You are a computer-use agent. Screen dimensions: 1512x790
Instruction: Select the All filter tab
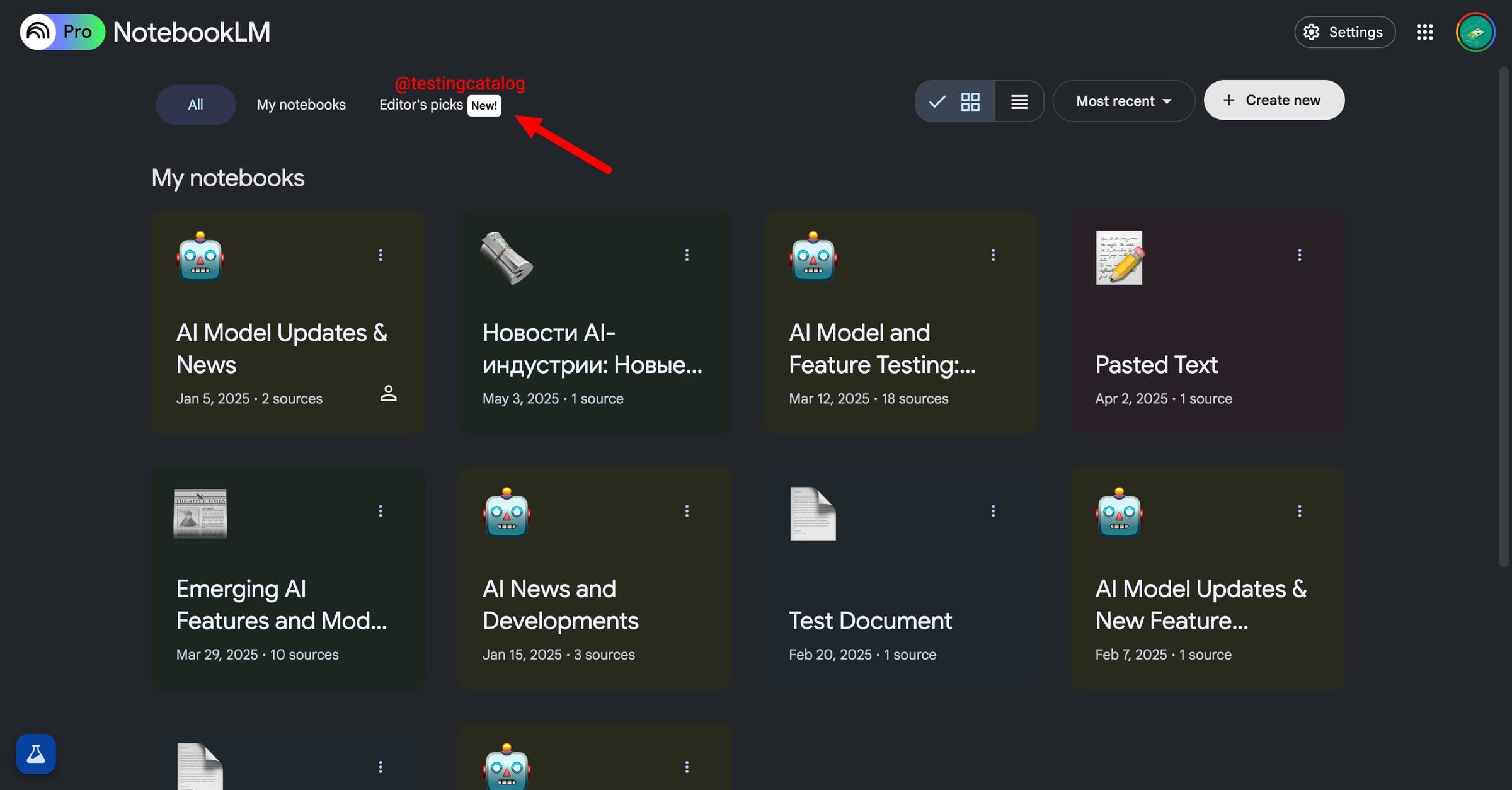(195, 104)
